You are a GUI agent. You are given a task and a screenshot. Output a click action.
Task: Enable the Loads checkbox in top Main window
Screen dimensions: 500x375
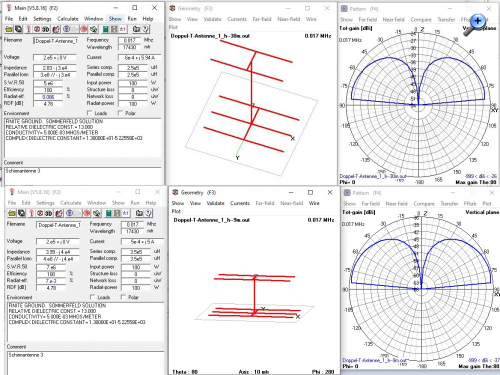[89, 113]
